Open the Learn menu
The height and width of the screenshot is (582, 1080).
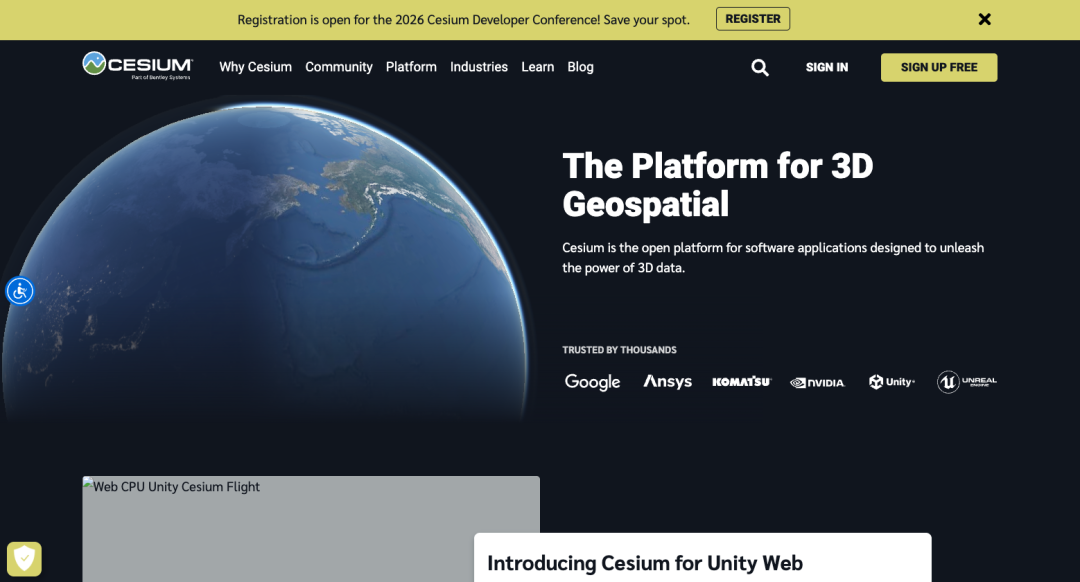tap(537, 67)
